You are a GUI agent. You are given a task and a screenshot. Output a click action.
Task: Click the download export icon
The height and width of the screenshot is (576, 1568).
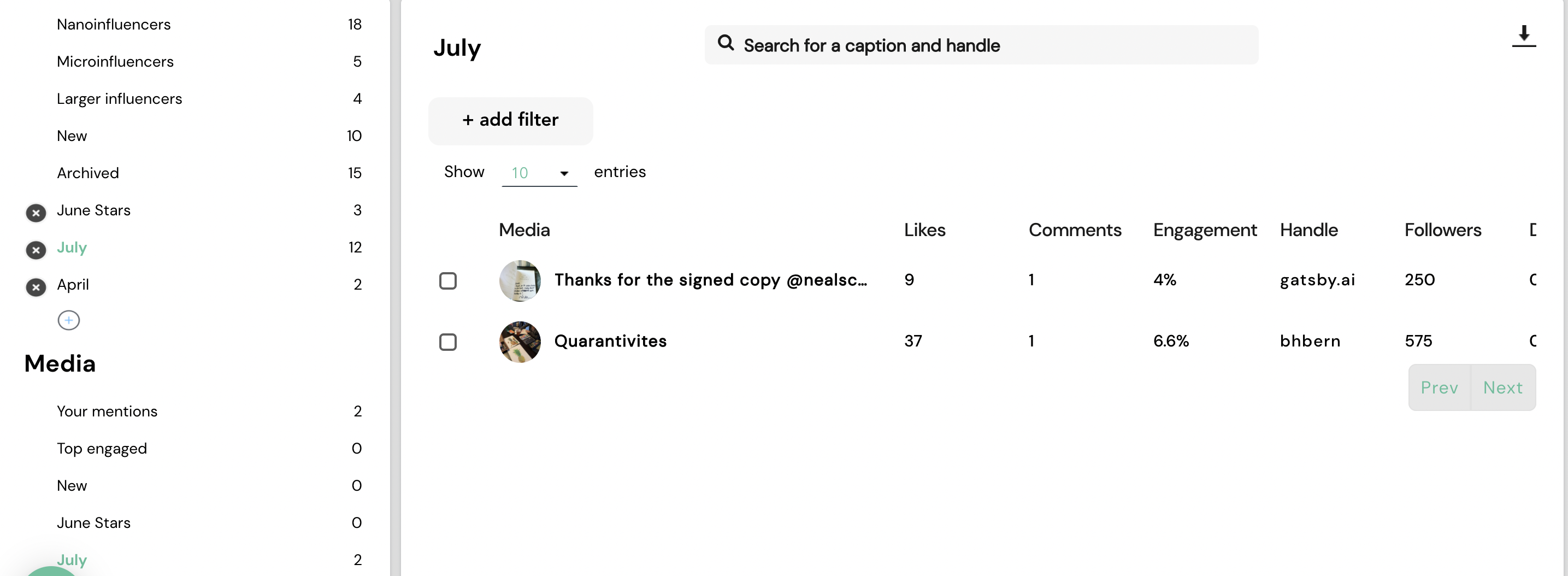1524,36
